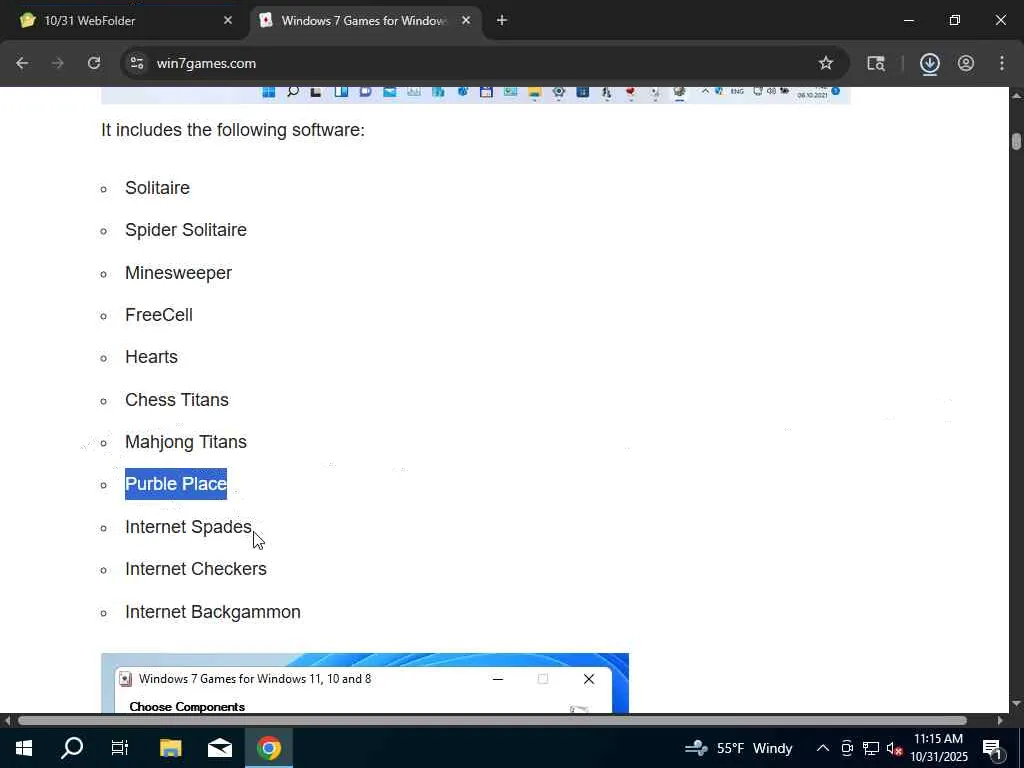Click "It includes the following software:" text
This screenshot has height=768, width=1024.
click(x=233, y=130)
